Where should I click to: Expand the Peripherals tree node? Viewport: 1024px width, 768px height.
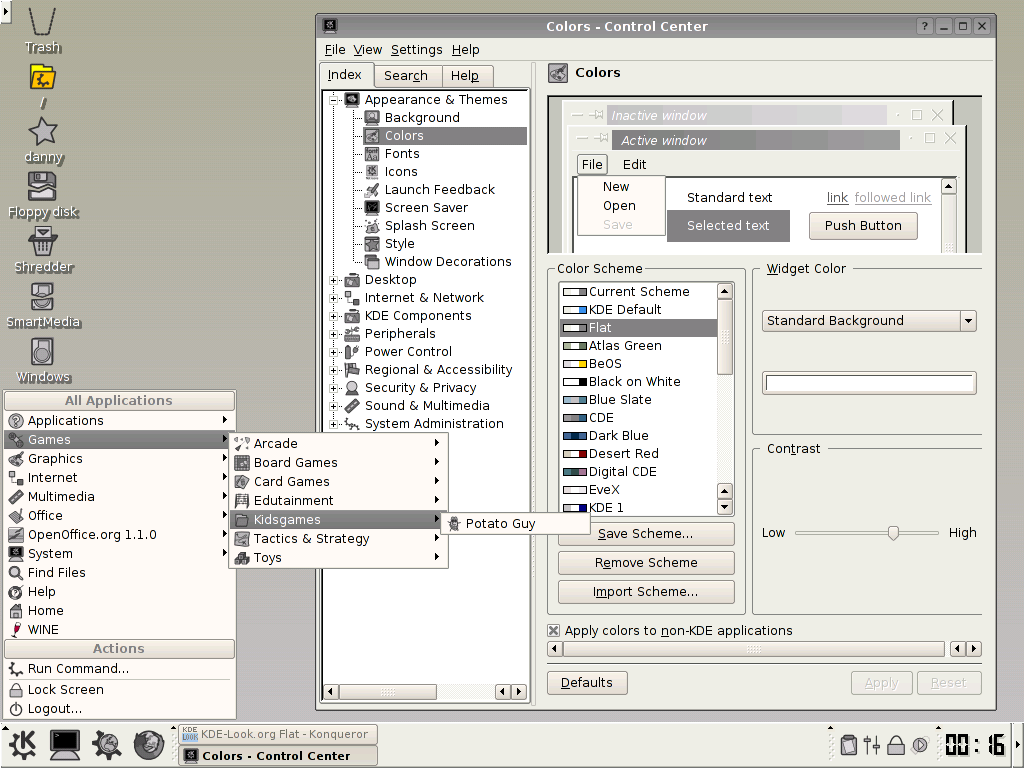(x=334, y=334)
